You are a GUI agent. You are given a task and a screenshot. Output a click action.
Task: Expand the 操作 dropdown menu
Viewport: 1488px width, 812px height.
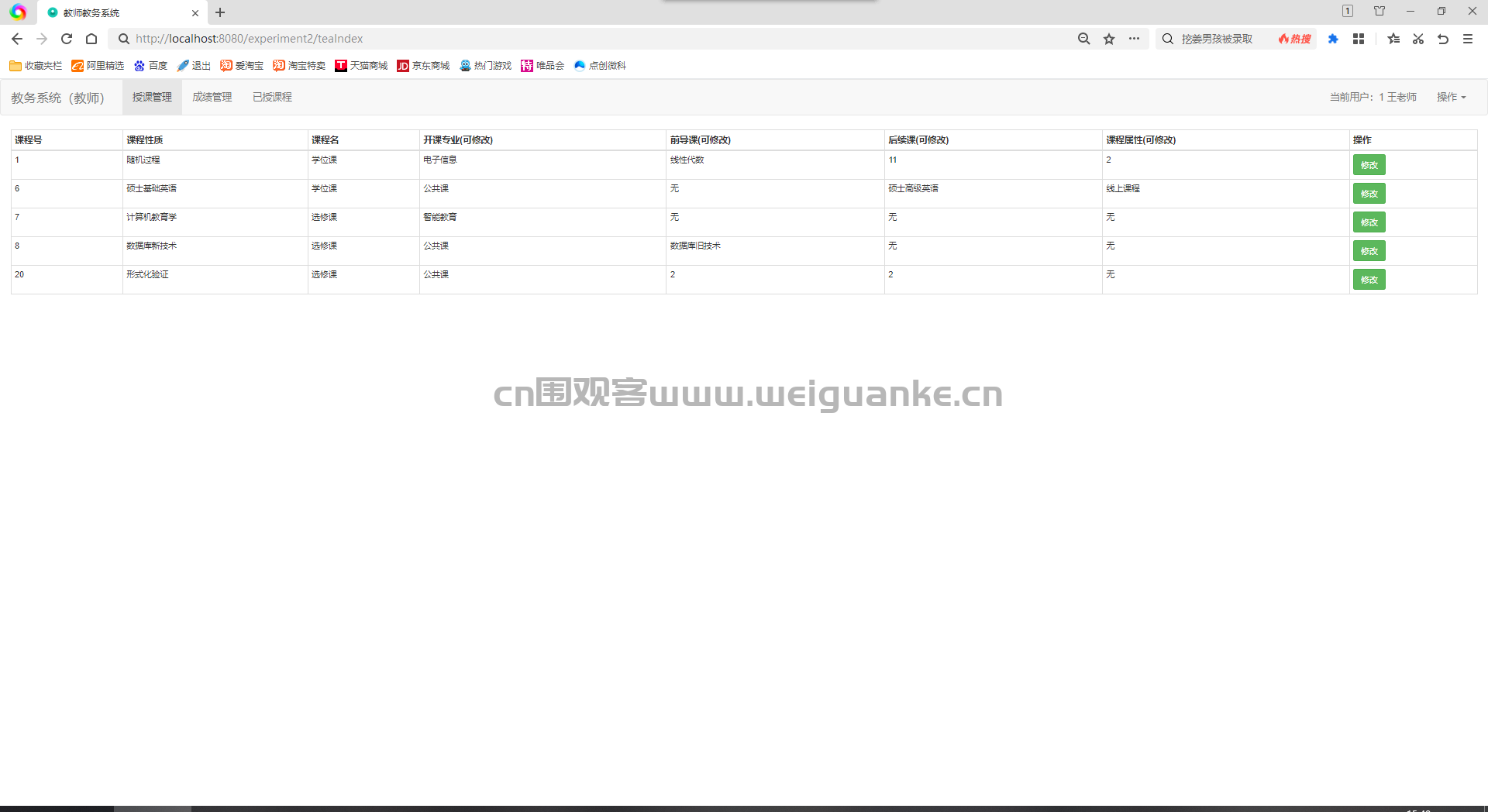click(1452, 97)
